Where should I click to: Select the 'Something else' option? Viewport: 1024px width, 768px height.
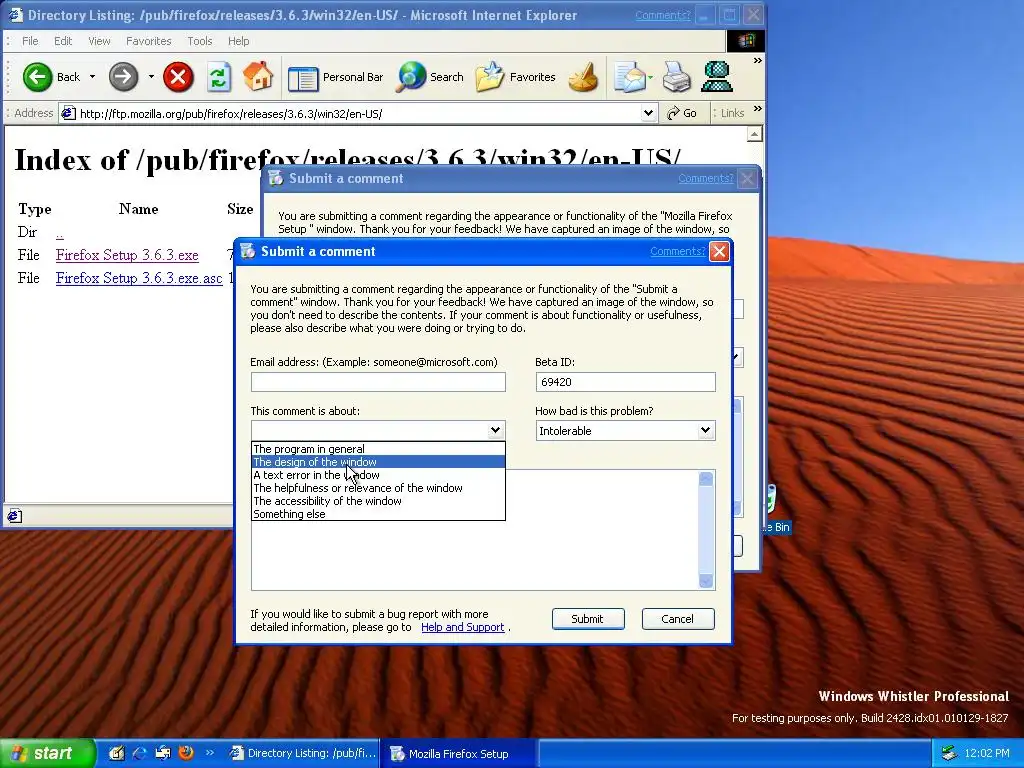click(378, 514)
